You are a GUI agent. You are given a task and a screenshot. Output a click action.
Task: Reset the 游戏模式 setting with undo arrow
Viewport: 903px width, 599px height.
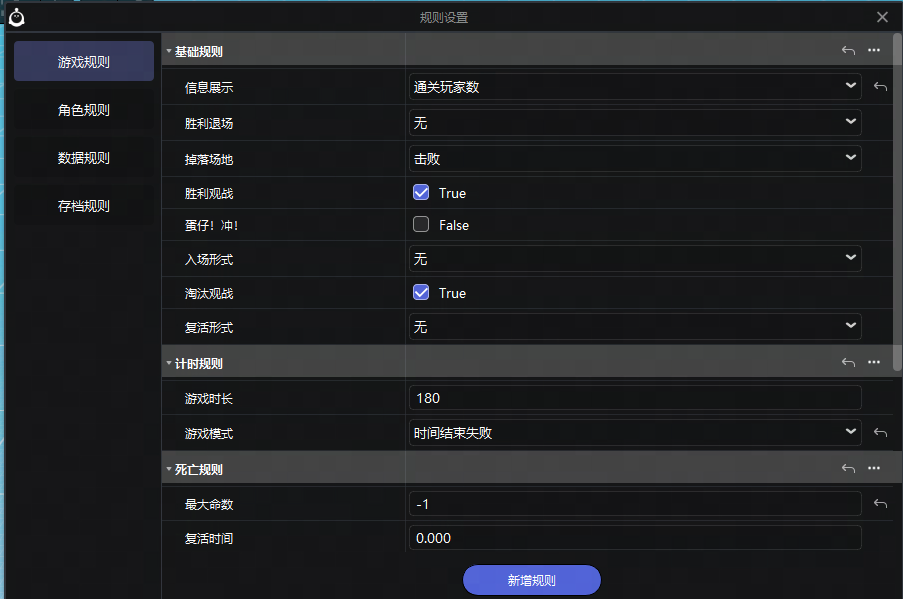[x=880, y=433]
